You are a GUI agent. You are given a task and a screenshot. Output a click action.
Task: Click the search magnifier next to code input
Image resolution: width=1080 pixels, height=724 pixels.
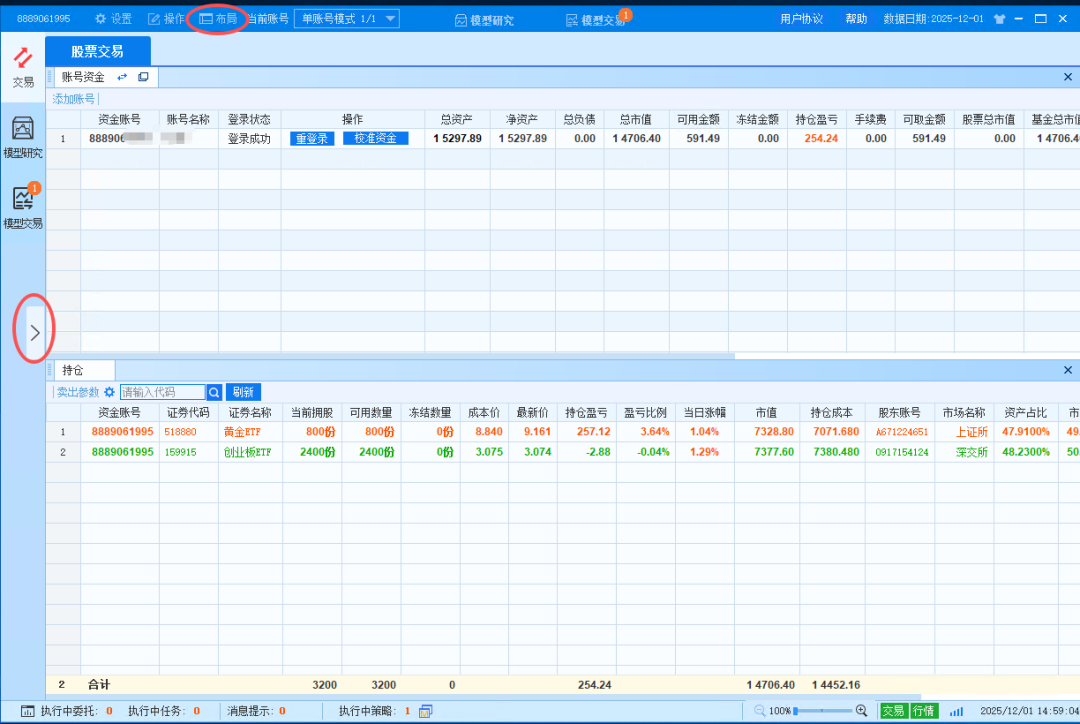tap(213, 392)
